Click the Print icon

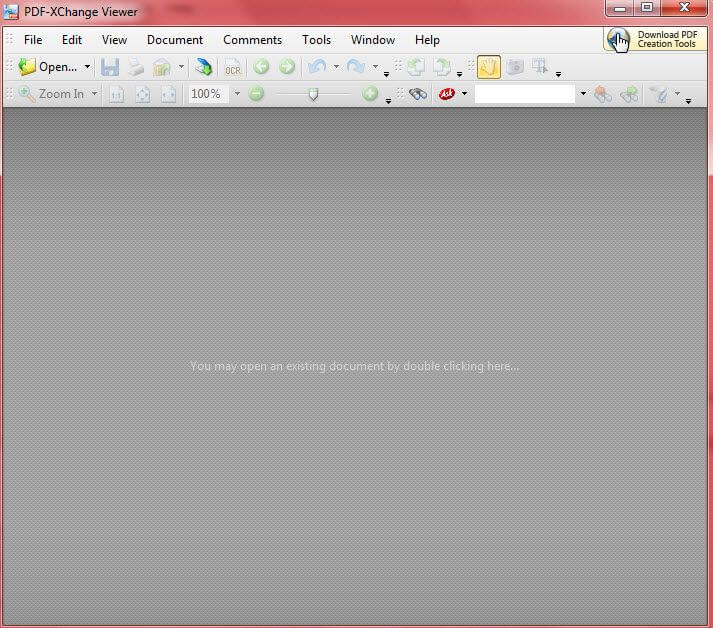pyautogui.click(x=136, y=67)
